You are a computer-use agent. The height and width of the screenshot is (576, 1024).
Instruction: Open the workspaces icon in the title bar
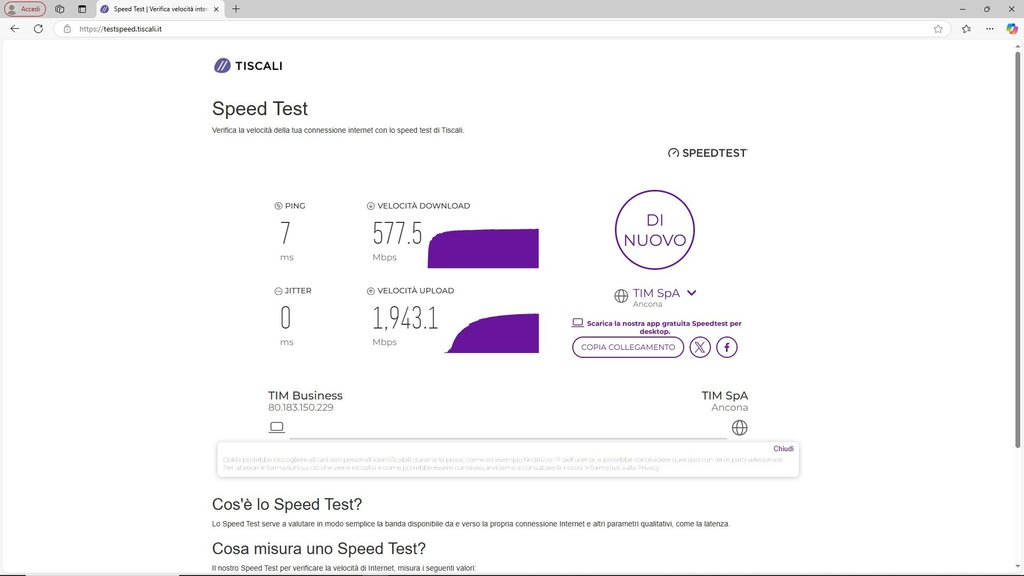pos(60,9)
